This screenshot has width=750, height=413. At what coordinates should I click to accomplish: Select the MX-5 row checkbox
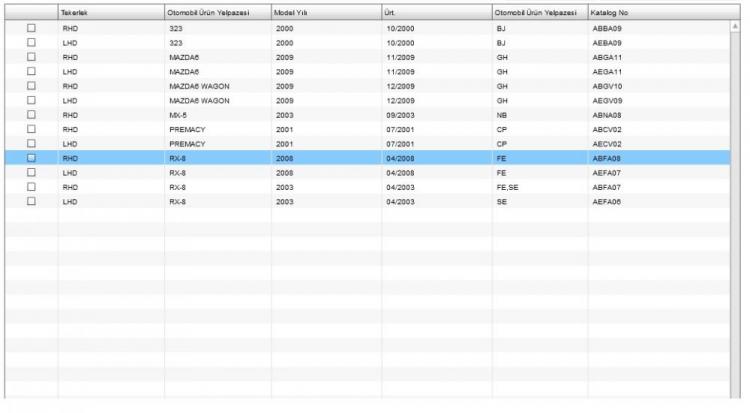pos(31,115)
